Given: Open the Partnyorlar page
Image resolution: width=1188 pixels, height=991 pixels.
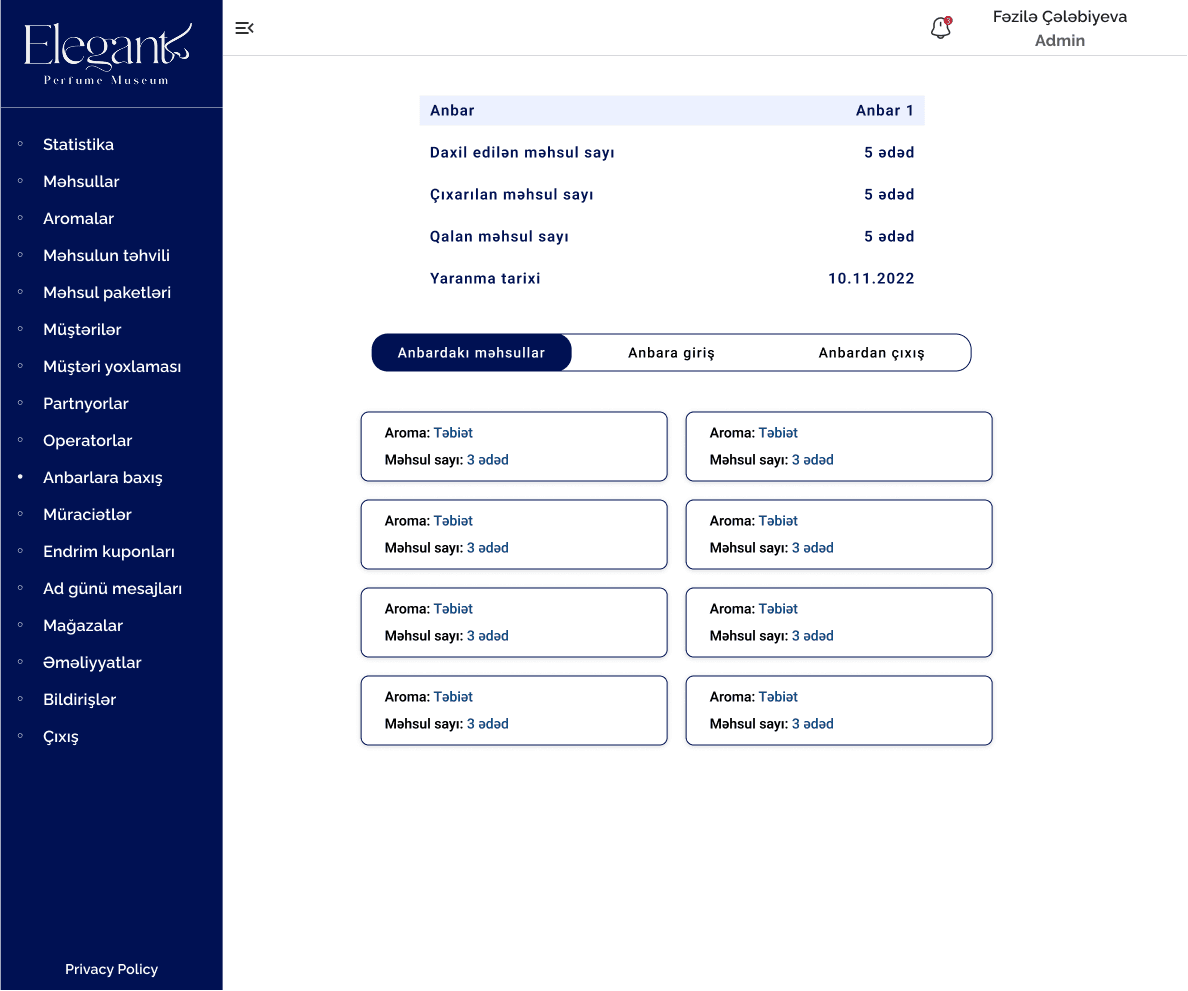Looking at the screenshot, I should click(86, 404).
